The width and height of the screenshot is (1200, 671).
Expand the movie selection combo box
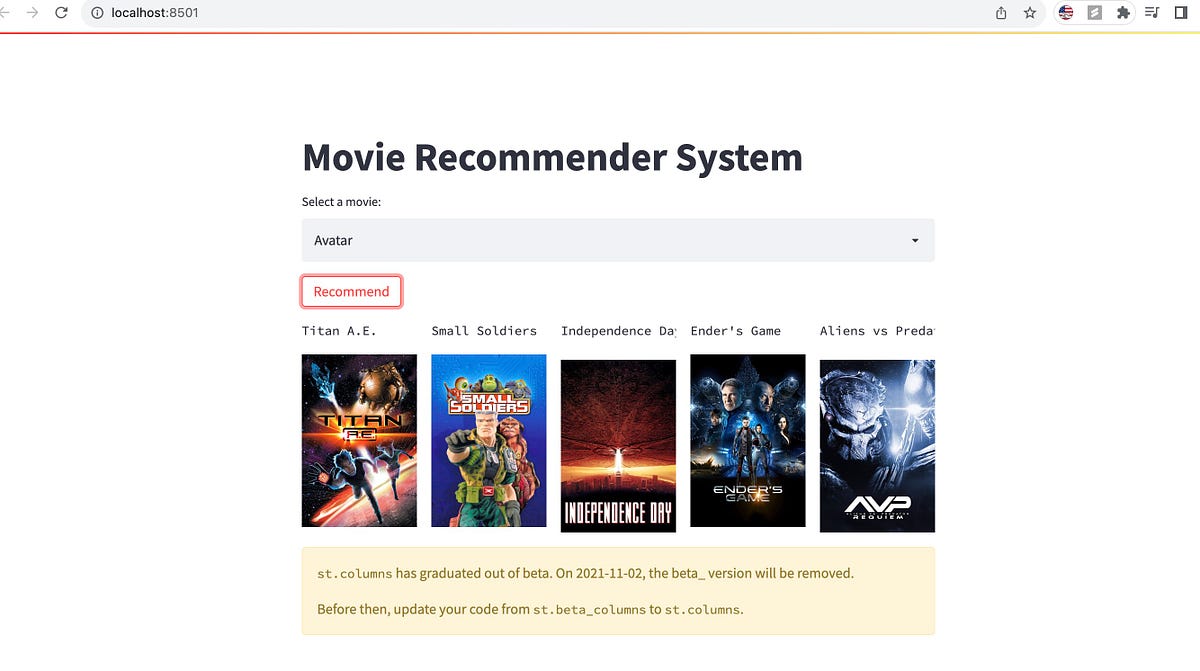click(x=618, y=240)
